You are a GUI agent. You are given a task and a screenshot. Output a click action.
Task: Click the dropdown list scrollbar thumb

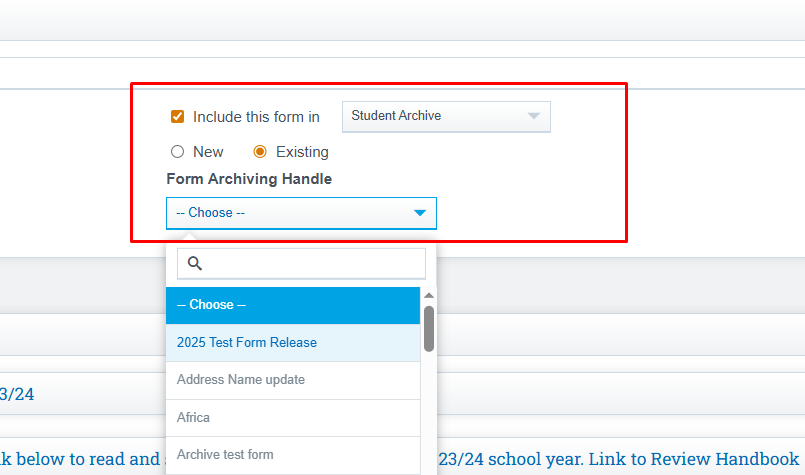429,328
